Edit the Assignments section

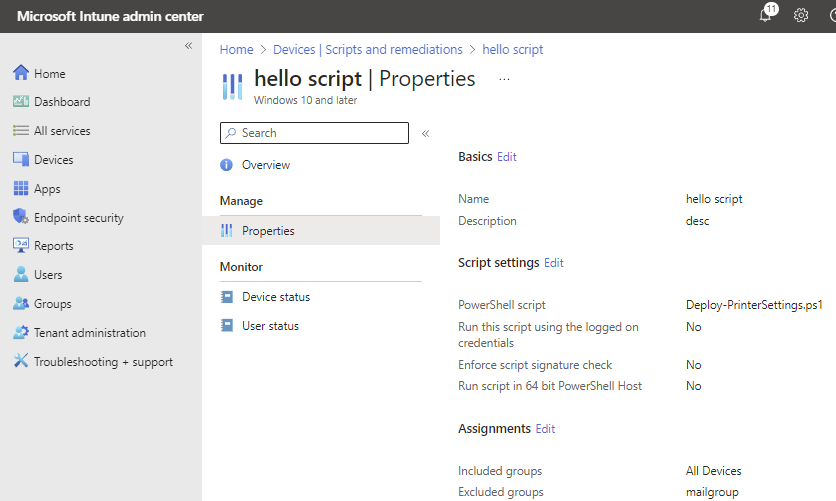point(545,429)
